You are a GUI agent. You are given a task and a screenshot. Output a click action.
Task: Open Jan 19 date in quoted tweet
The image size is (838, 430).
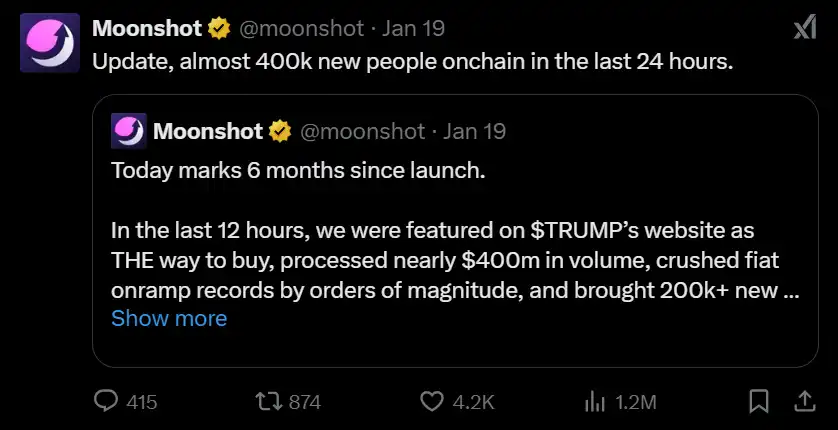[474, 131]
